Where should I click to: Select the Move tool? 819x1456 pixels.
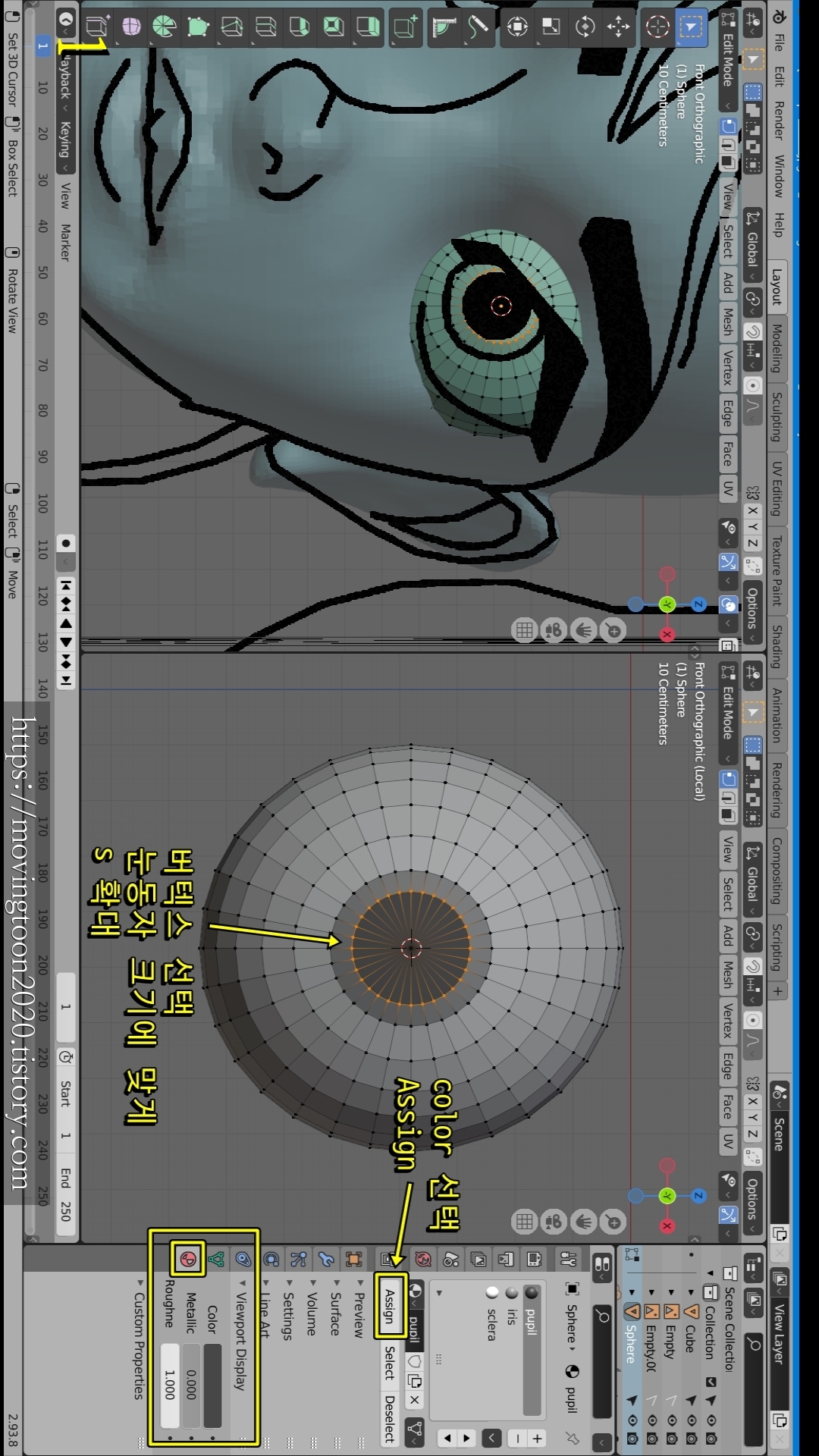tap(618, 27)
